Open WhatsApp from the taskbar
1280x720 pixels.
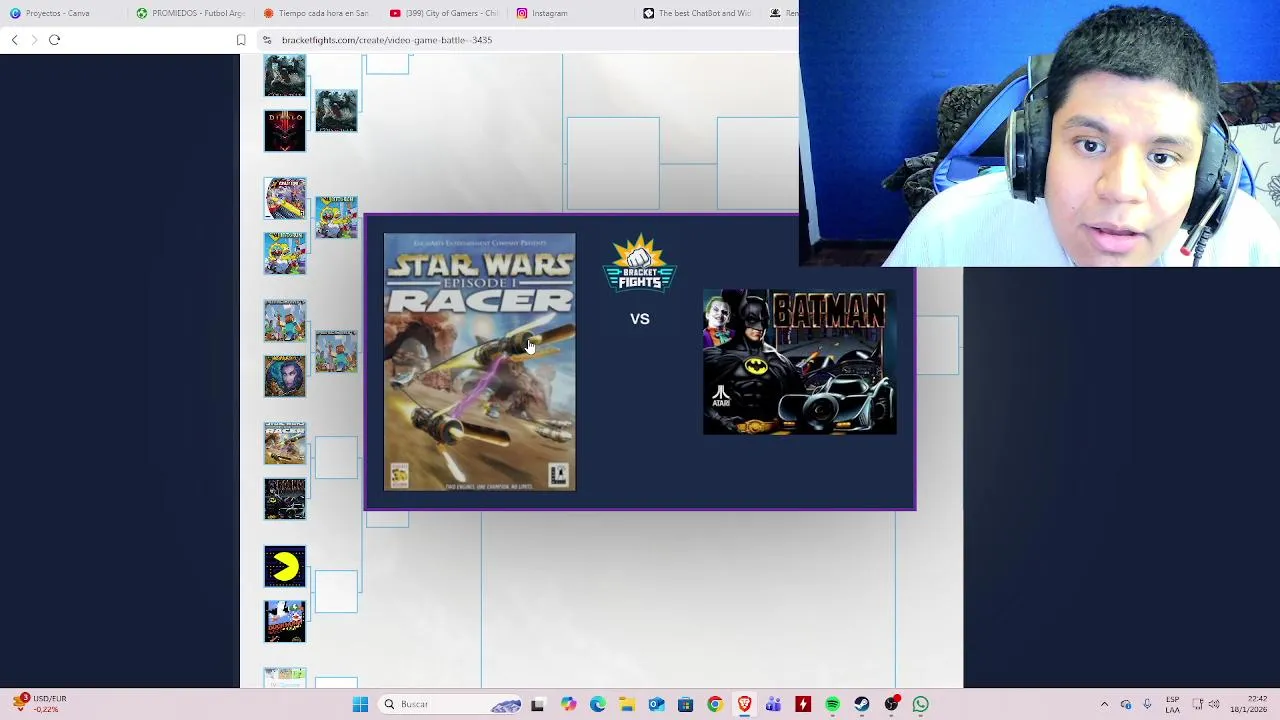tap(920, 705)
